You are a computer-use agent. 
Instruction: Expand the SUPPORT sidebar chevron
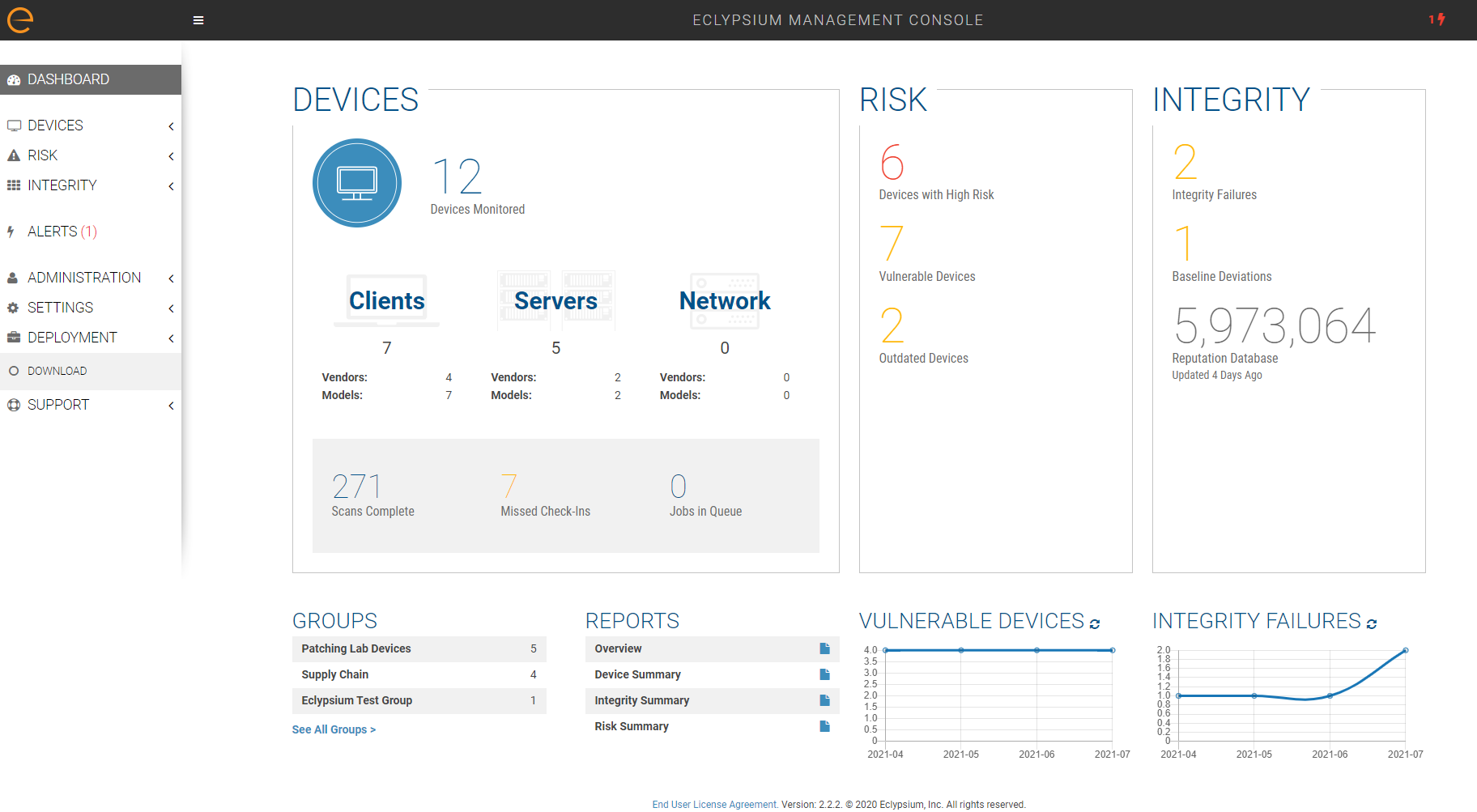(x=171, y=406)
